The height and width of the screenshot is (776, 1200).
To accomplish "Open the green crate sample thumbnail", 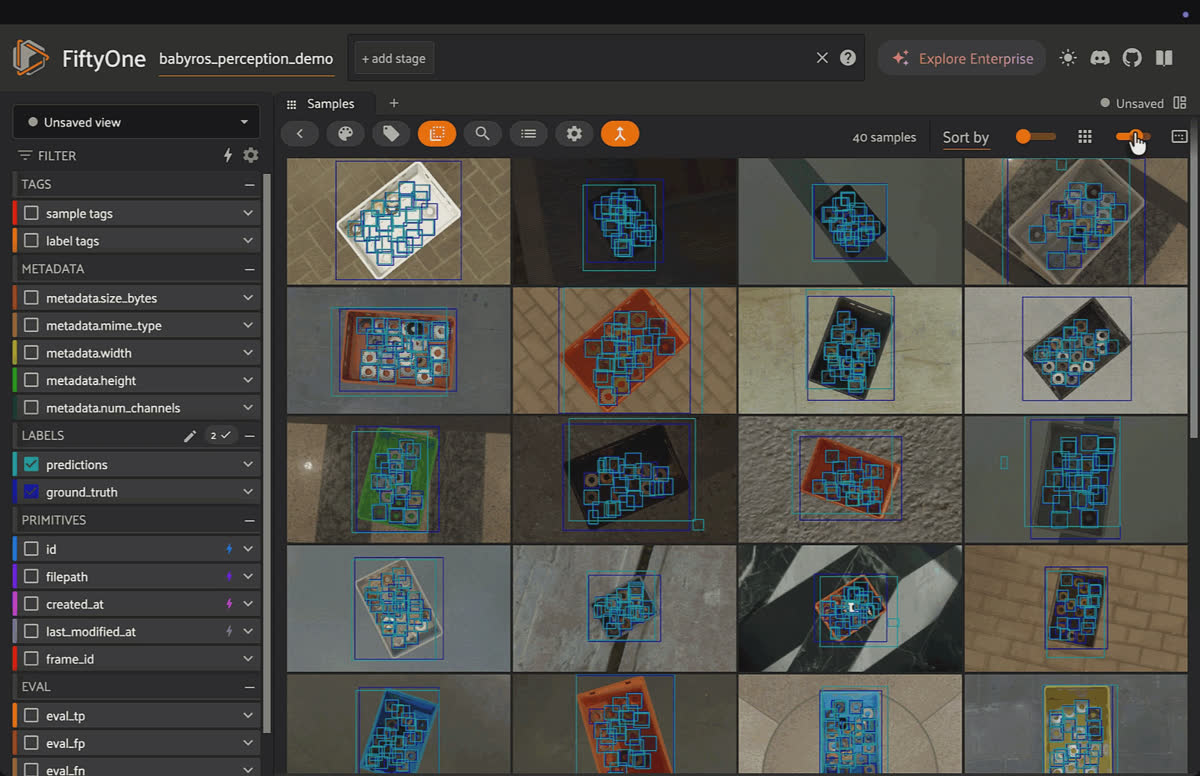I will (398, 480).
